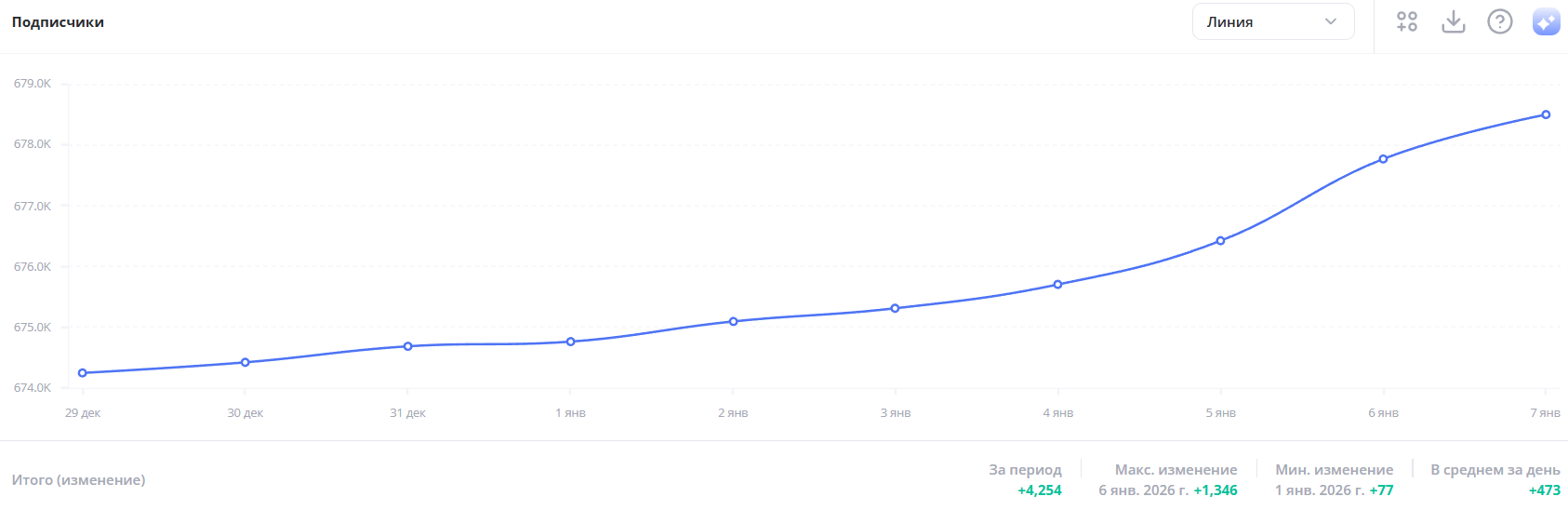Select the 6 янв data point
The width and height of the screenshot is (1568, 510).
point(1384,159)
